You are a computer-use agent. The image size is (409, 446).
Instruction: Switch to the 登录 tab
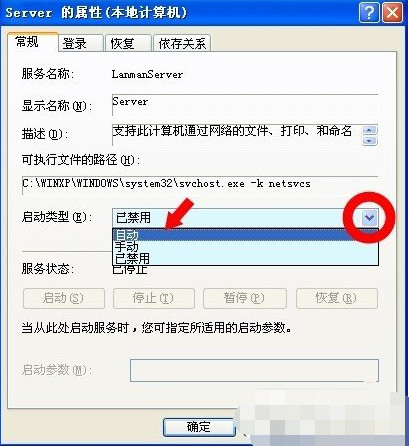80,43
